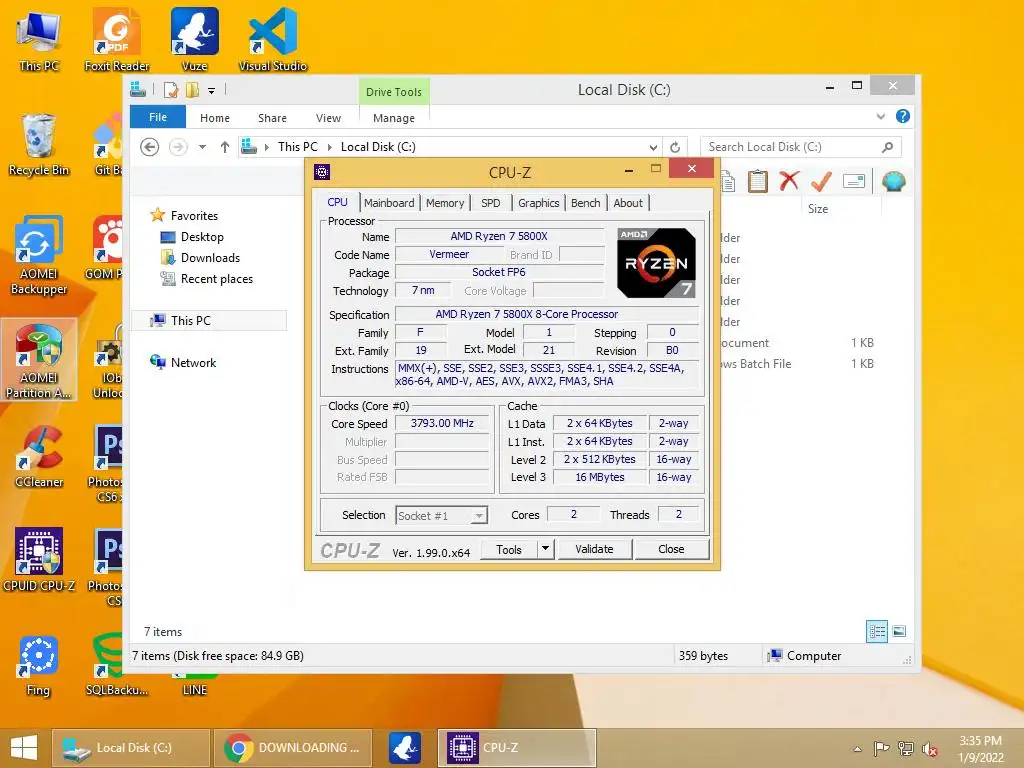This screenshot has width=1024, height=768.
Task: Open the Tools dropdown arrow in CPU-Z
Action: (x=545, y=549)
